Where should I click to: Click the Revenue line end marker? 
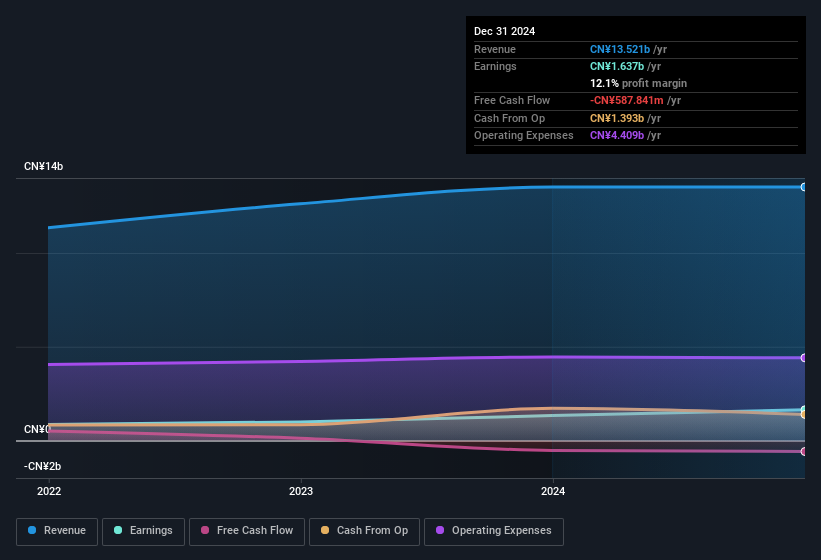click(x=804, y=187)
